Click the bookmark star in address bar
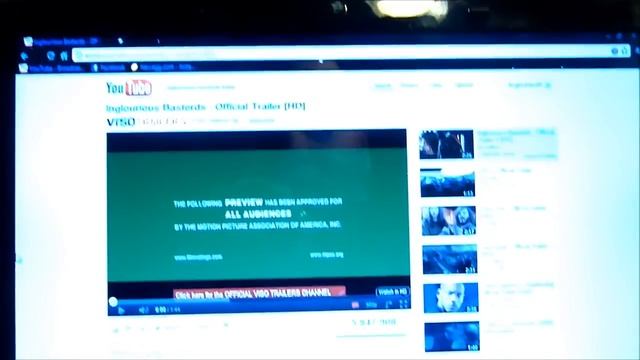 pyautogui.click(x=624, y=51)
